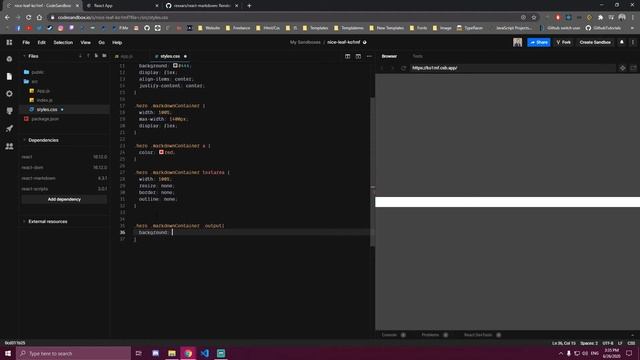
Task: Click the background color swatch on line 11
Action: pyautogui.click(x=175, y=65)
